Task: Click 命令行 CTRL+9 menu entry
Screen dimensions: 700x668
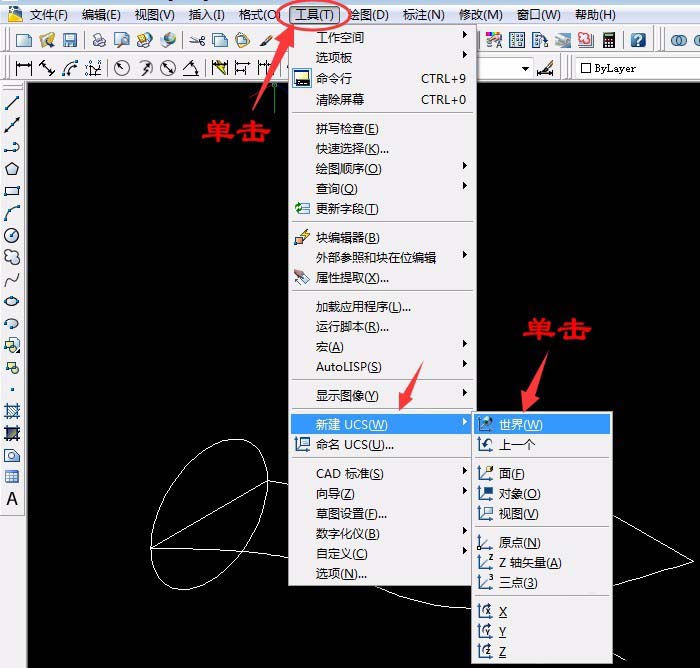Action: point(382,79)
